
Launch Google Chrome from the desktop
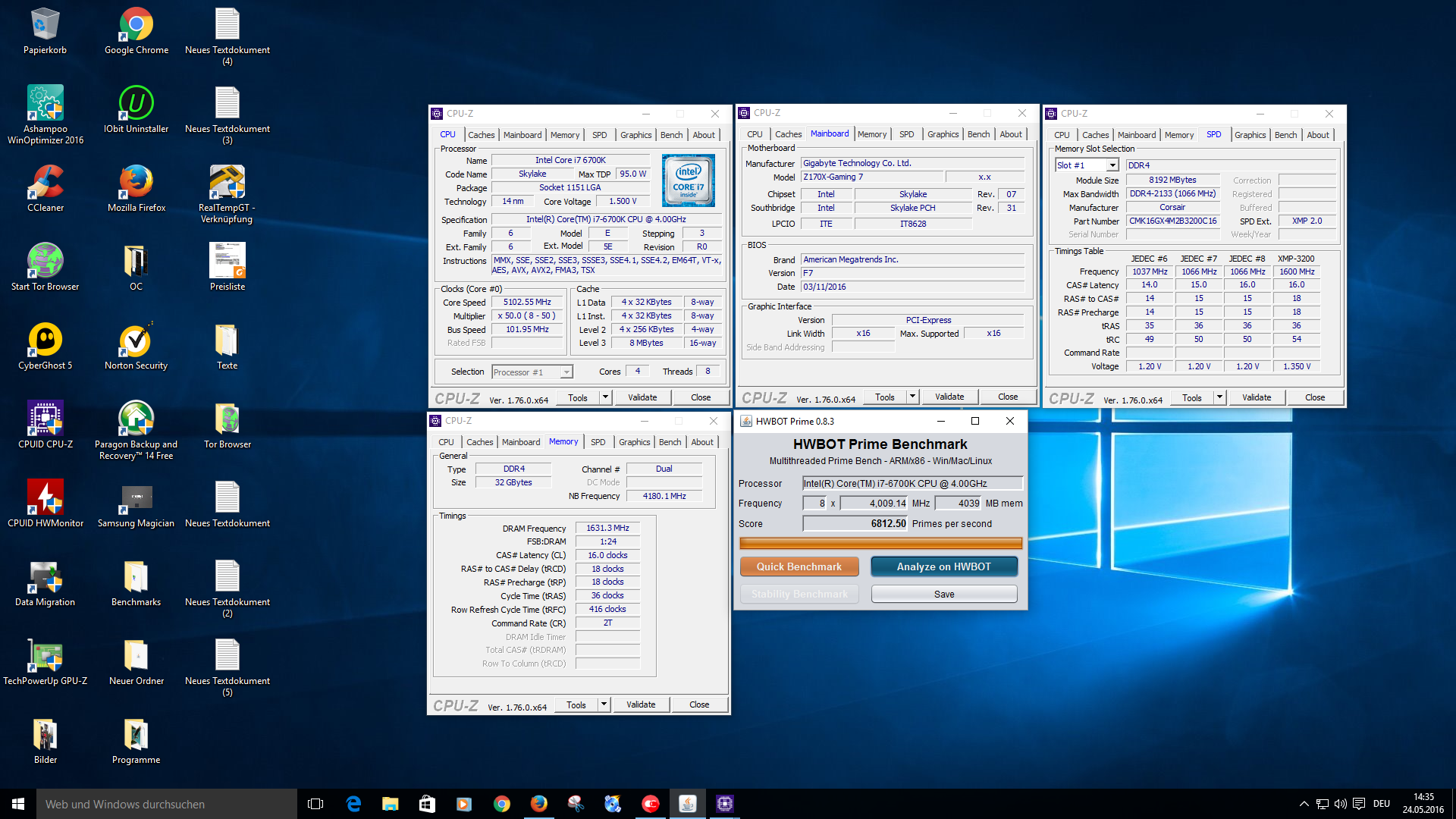(x=136, y=32)
